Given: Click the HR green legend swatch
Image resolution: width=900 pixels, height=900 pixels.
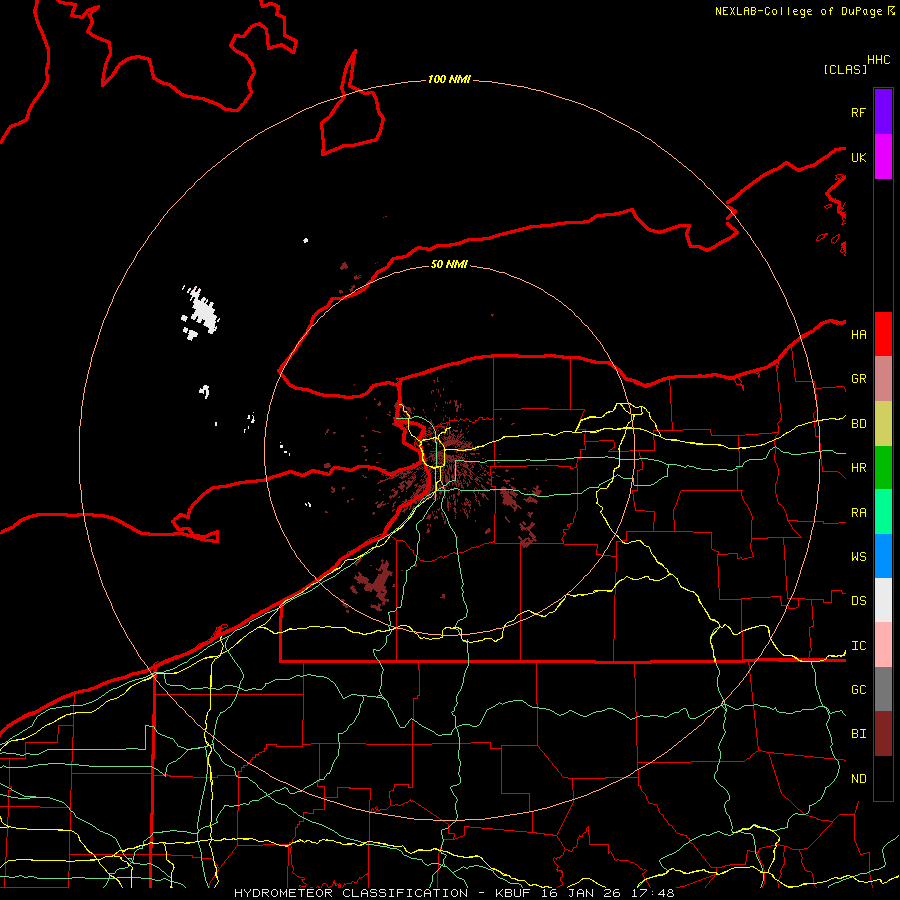Looking at the screenshot, I should pos(883,468).
